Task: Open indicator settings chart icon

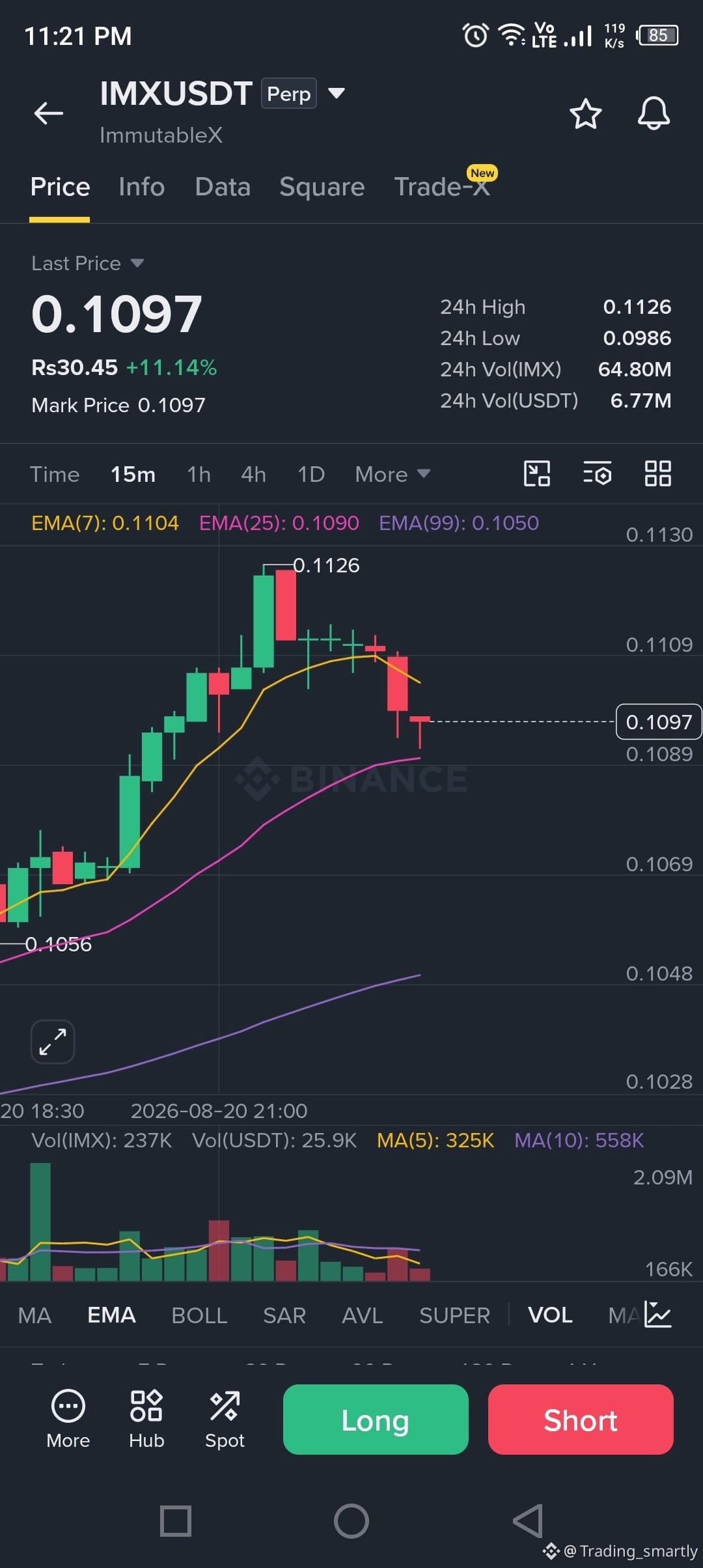Action: click(657, 1314)
